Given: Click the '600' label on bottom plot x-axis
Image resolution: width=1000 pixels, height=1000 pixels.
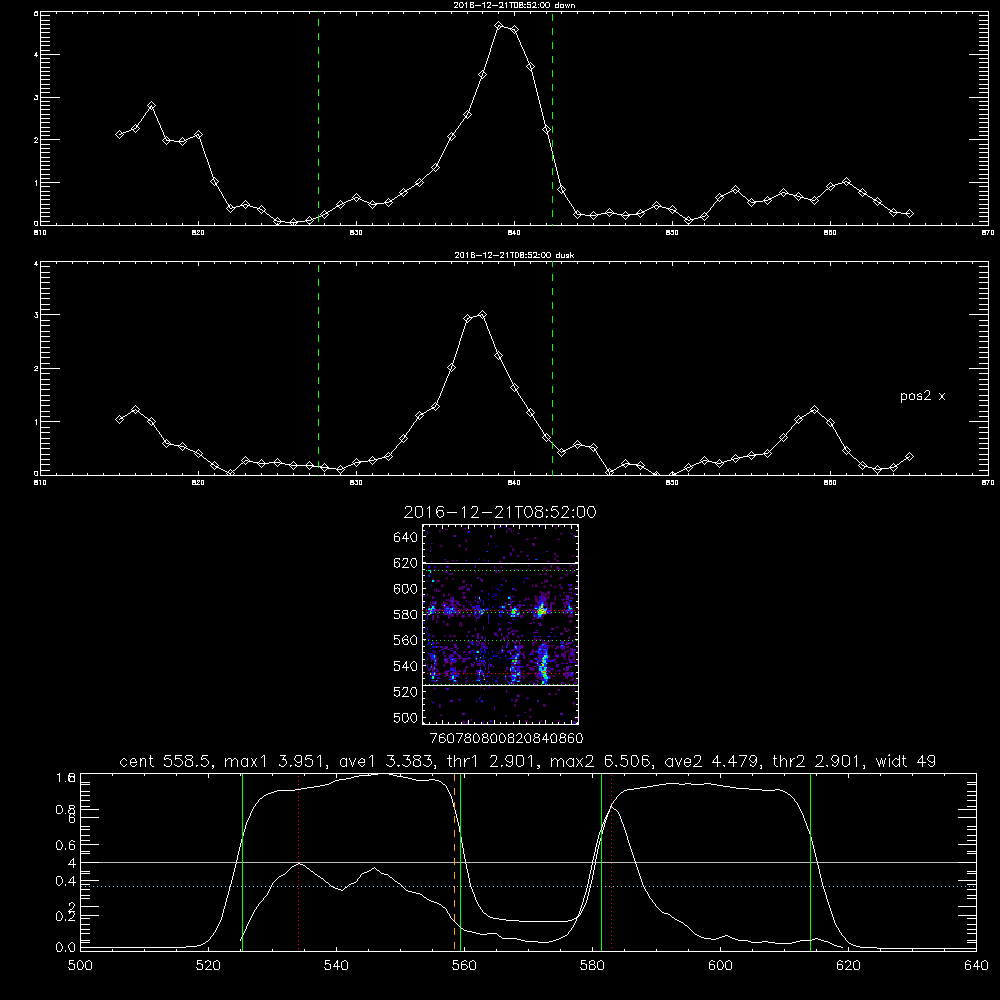Looking at the screenshot, I should click(x=720, y=966).
